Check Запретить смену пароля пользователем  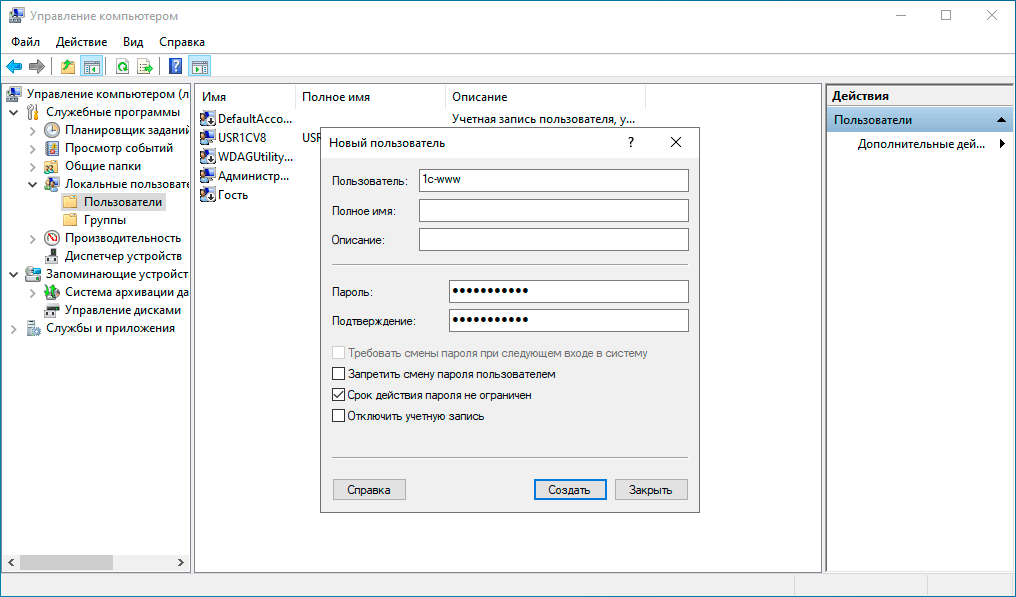click(x=338, y=374)
